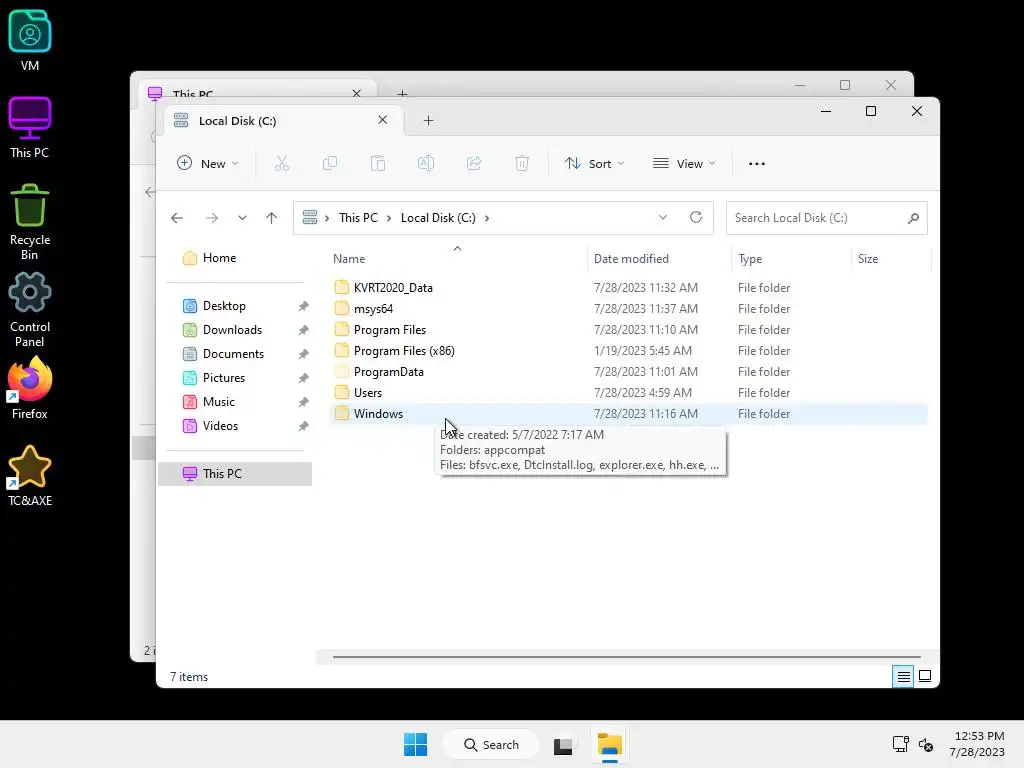Open the Windows Start menu
Screen dimensions: 1024x768
(x=415, y=744)
